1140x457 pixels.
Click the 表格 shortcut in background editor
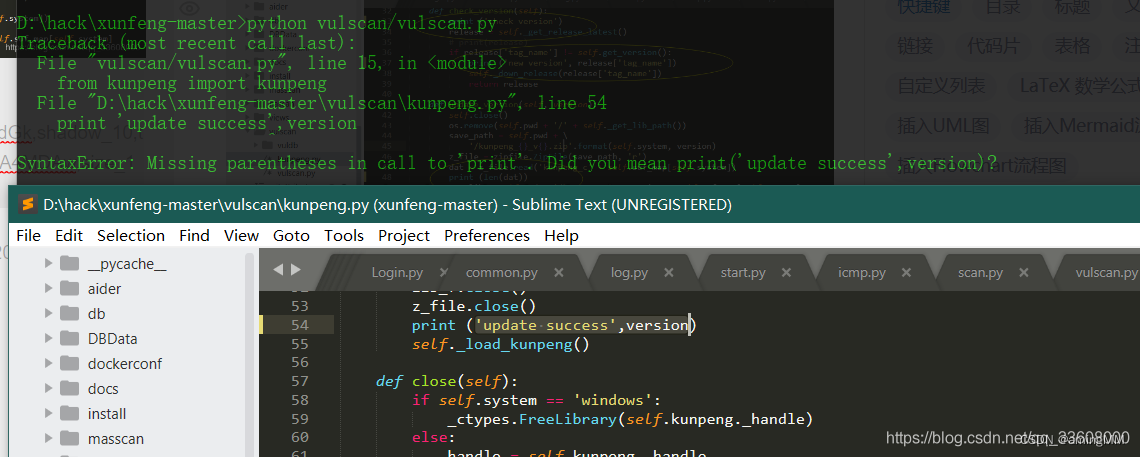click(x=1072, y=46)
